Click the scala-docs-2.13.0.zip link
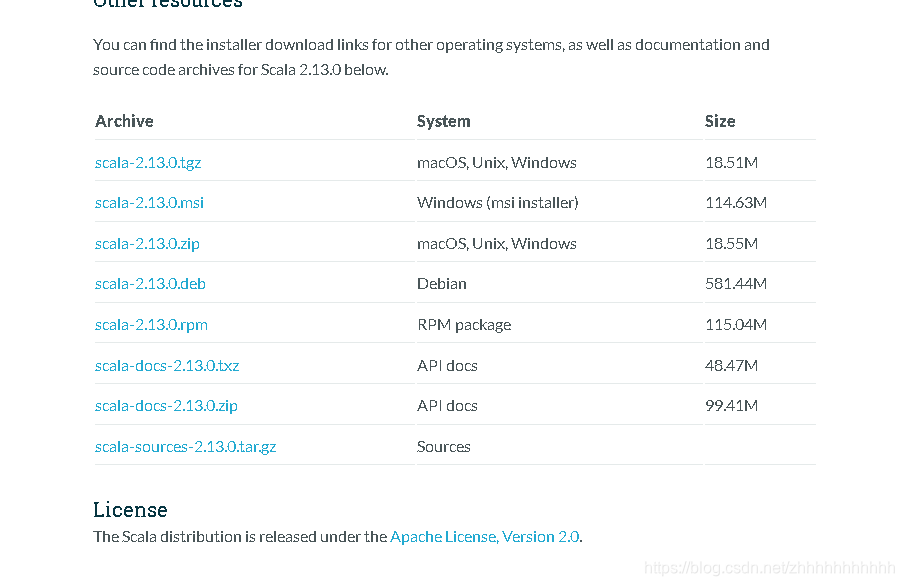This screenshot has height=586, width=904. point(166,406)
